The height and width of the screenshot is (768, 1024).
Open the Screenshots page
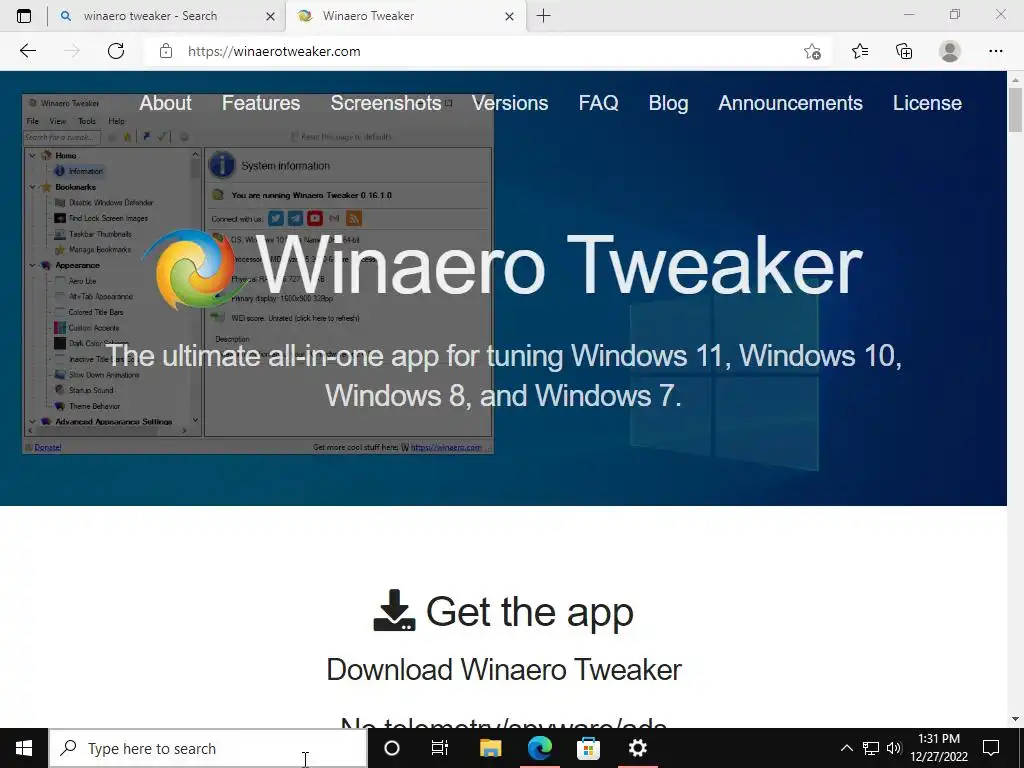(386, 103)
